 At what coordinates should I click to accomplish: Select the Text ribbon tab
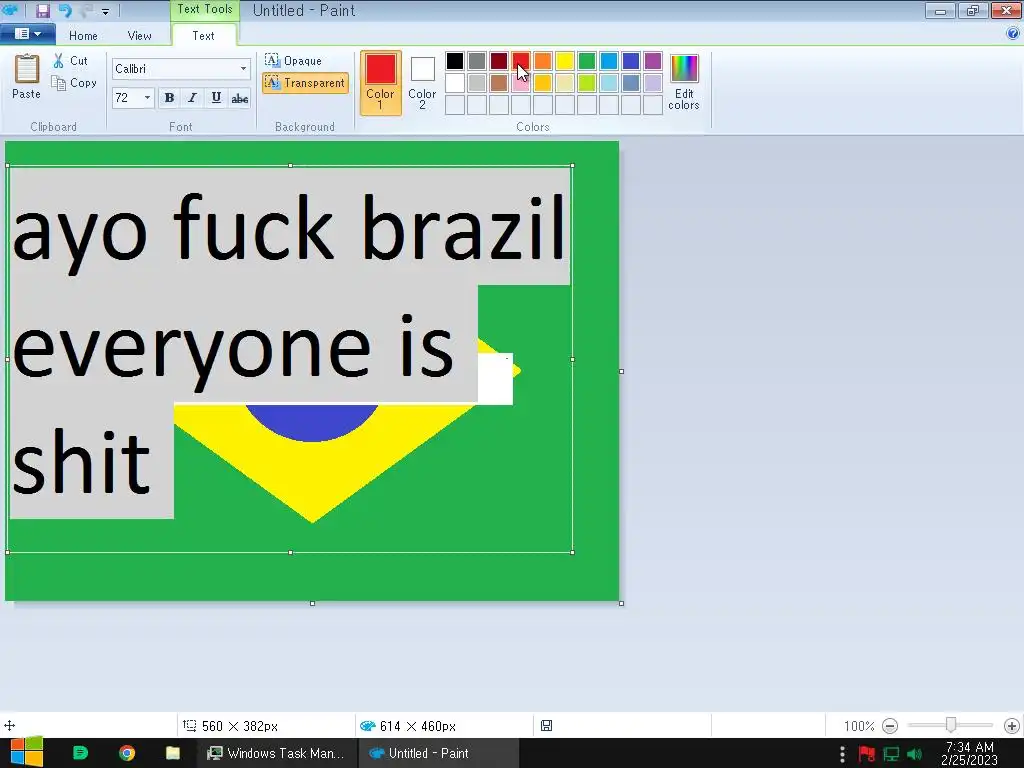coord(203,36)
